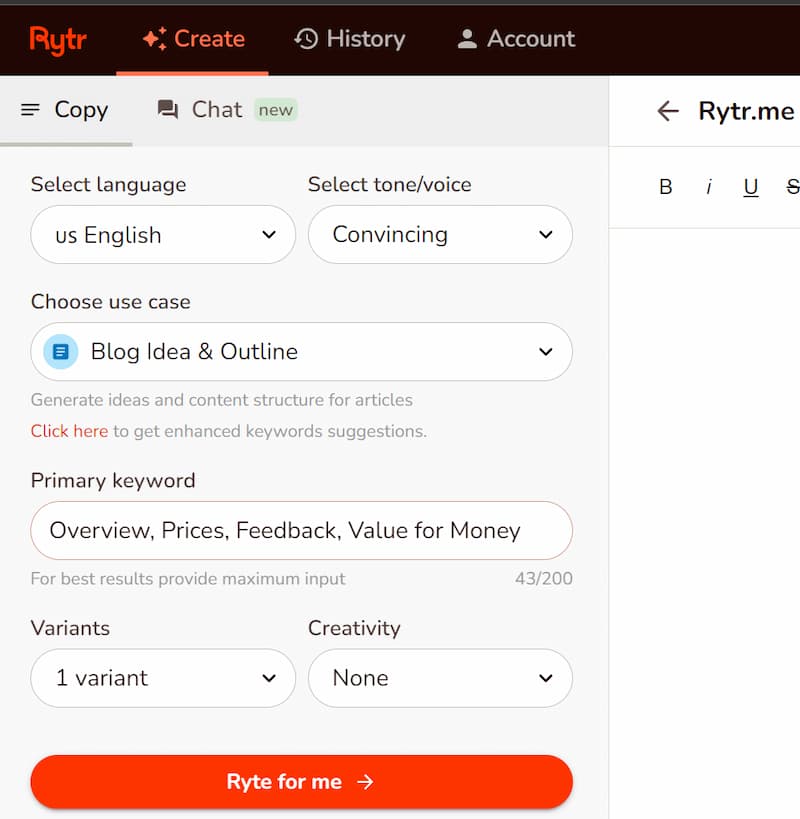Click the 'Primary keyword' label

click(x=113, y=481)
